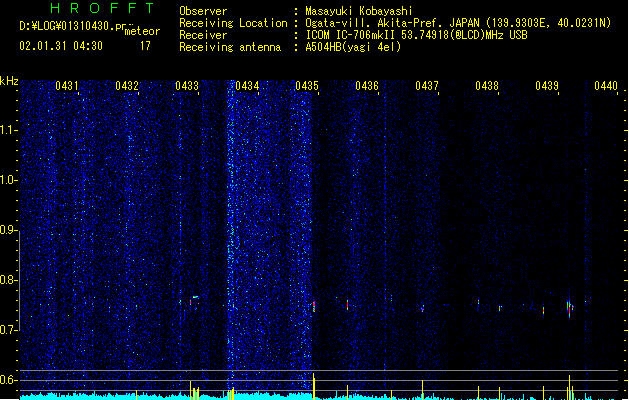Click the 0438 time marker
This screenshot has width=629, height=400.
click(487, 86)
